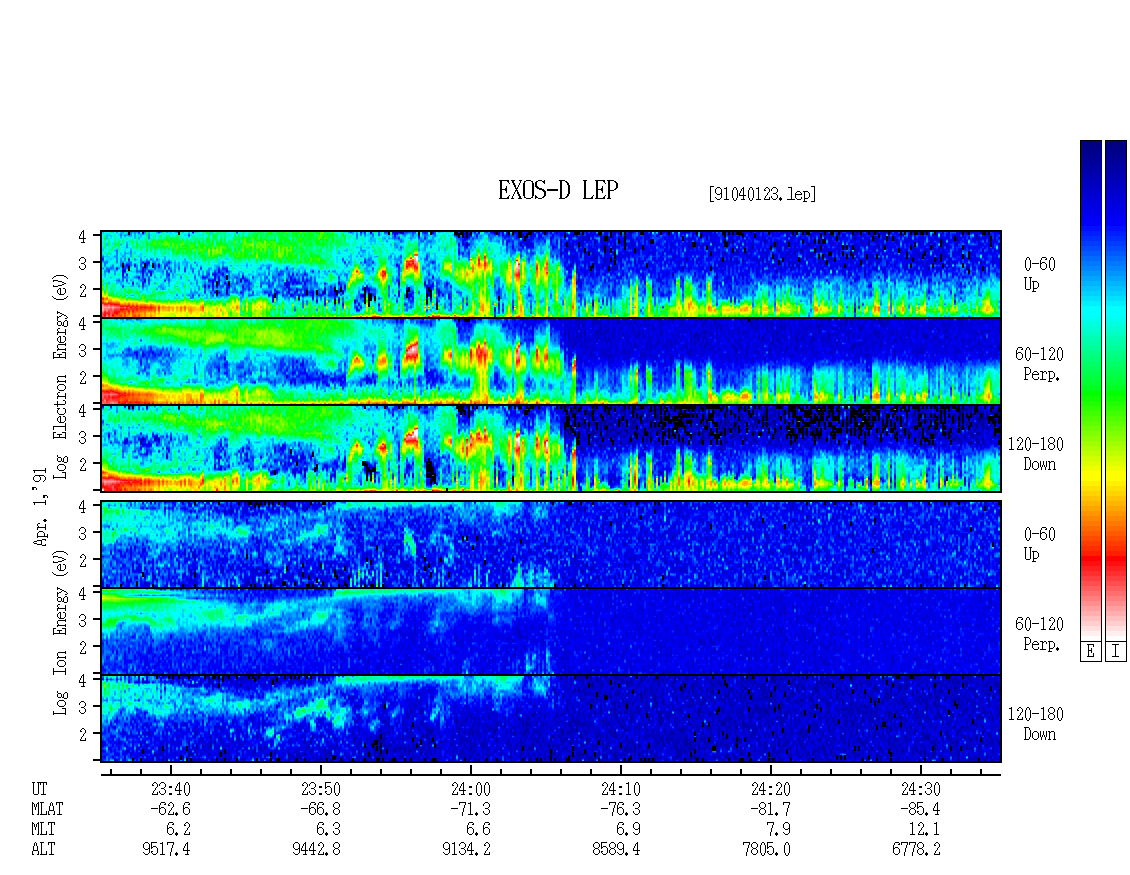Click the MLT value 6.2

point(179,829)
